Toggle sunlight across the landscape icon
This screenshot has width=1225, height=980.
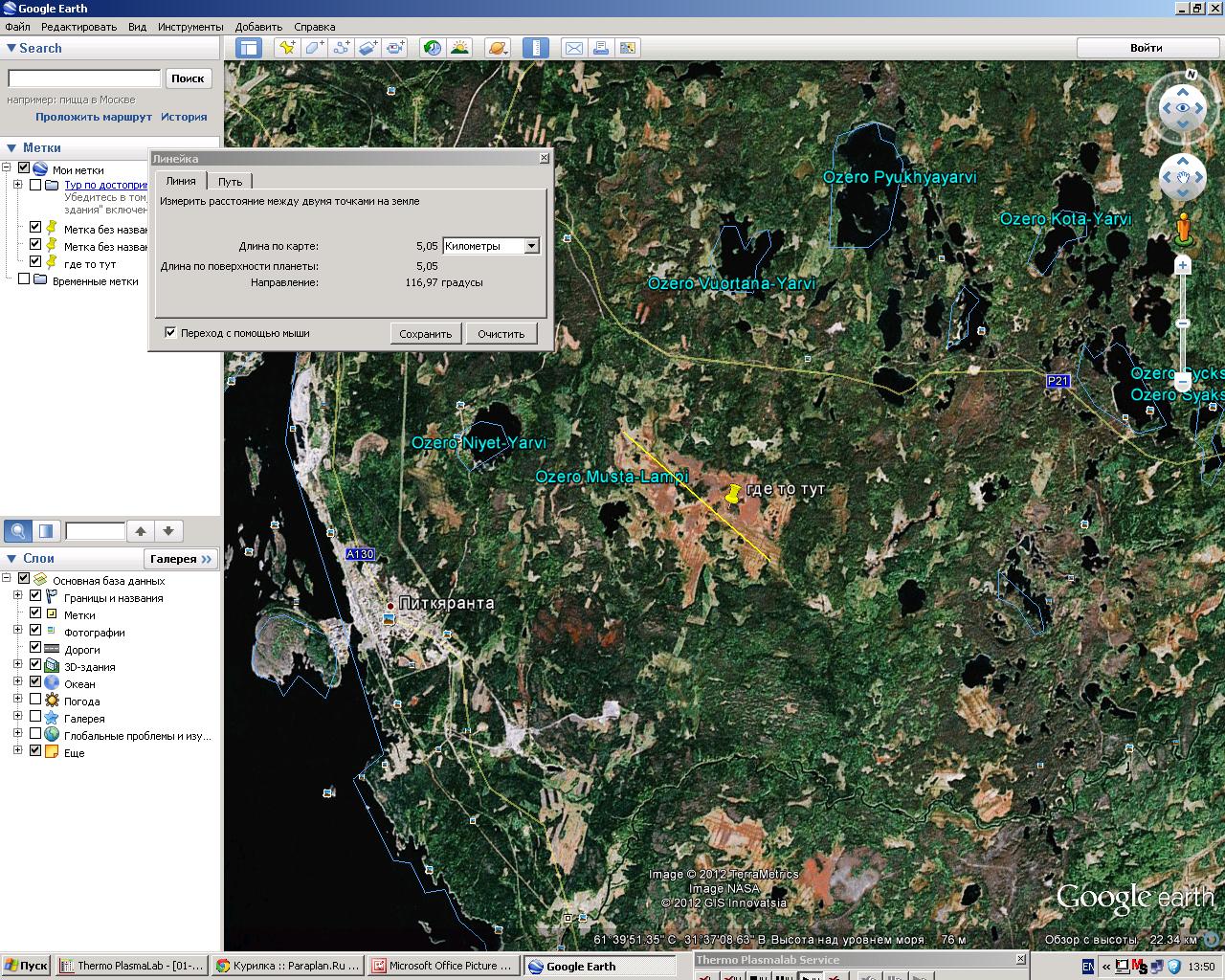tap(460, 48)
